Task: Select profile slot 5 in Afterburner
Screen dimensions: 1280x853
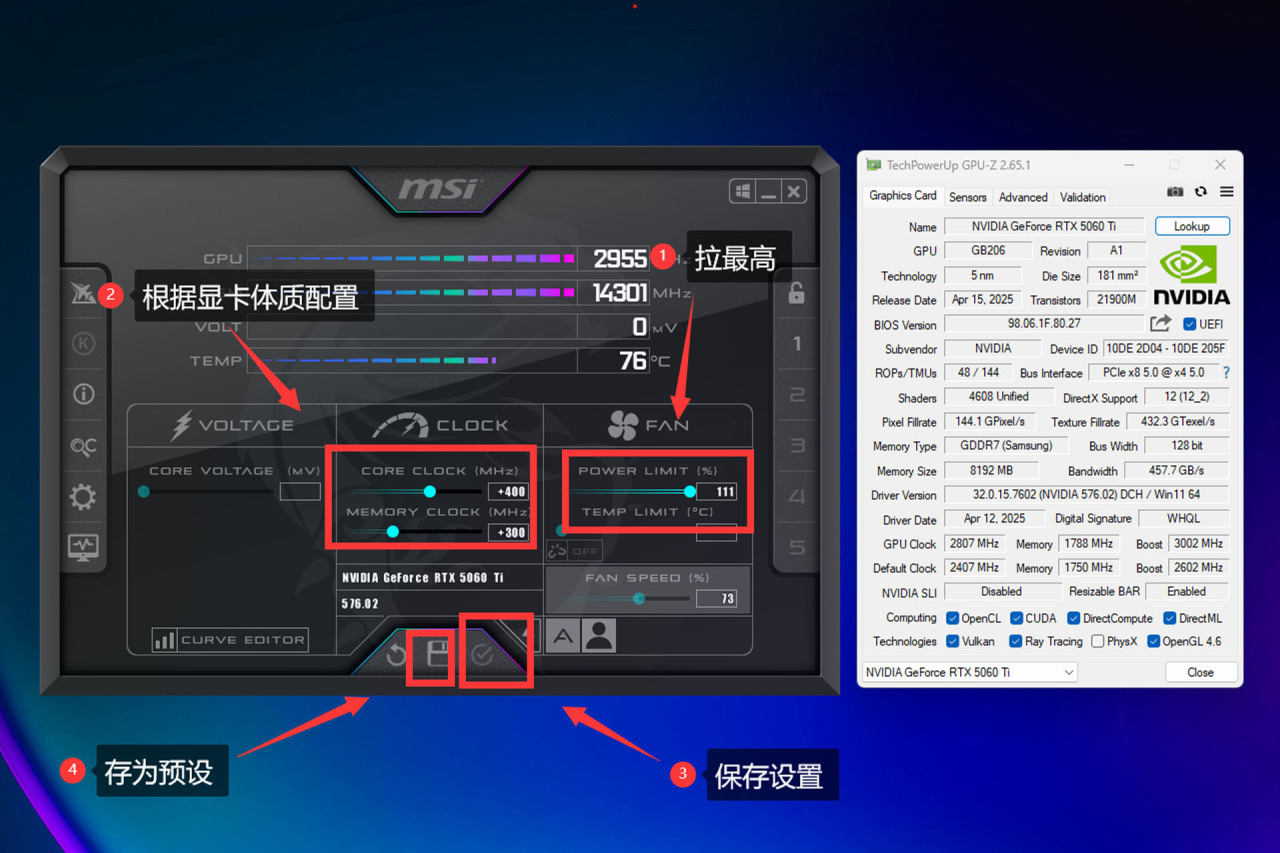Action: click(797, 547)
